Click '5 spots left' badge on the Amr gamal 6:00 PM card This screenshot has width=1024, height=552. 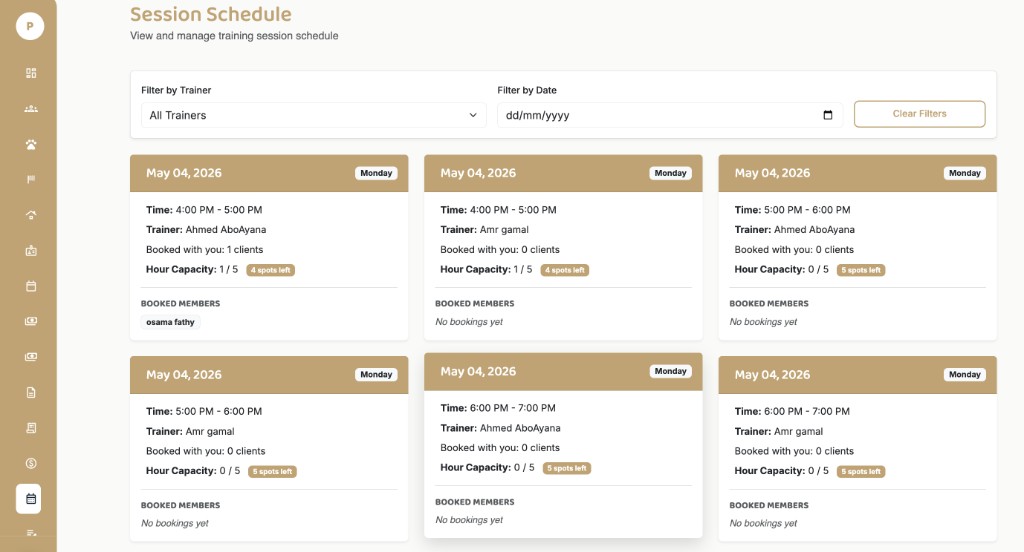point(861,471)
